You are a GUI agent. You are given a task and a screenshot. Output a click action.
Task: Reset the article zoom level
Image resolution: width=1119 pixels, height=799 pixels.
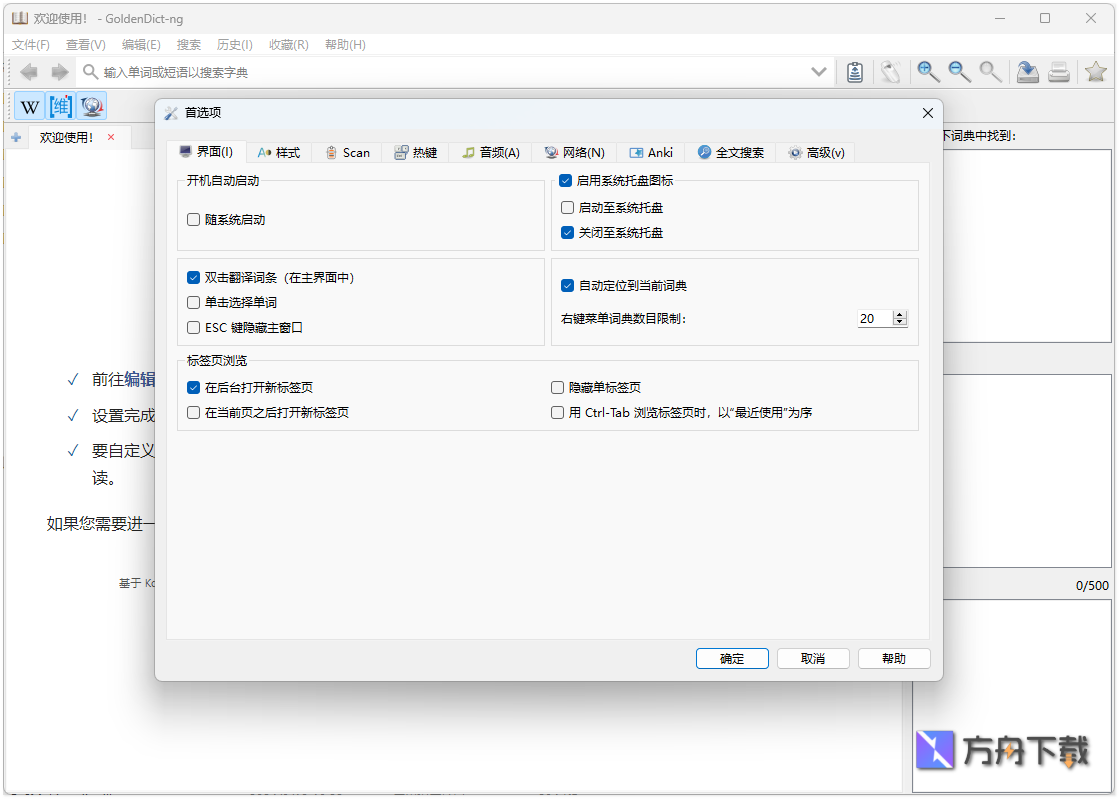click(991, 71)
